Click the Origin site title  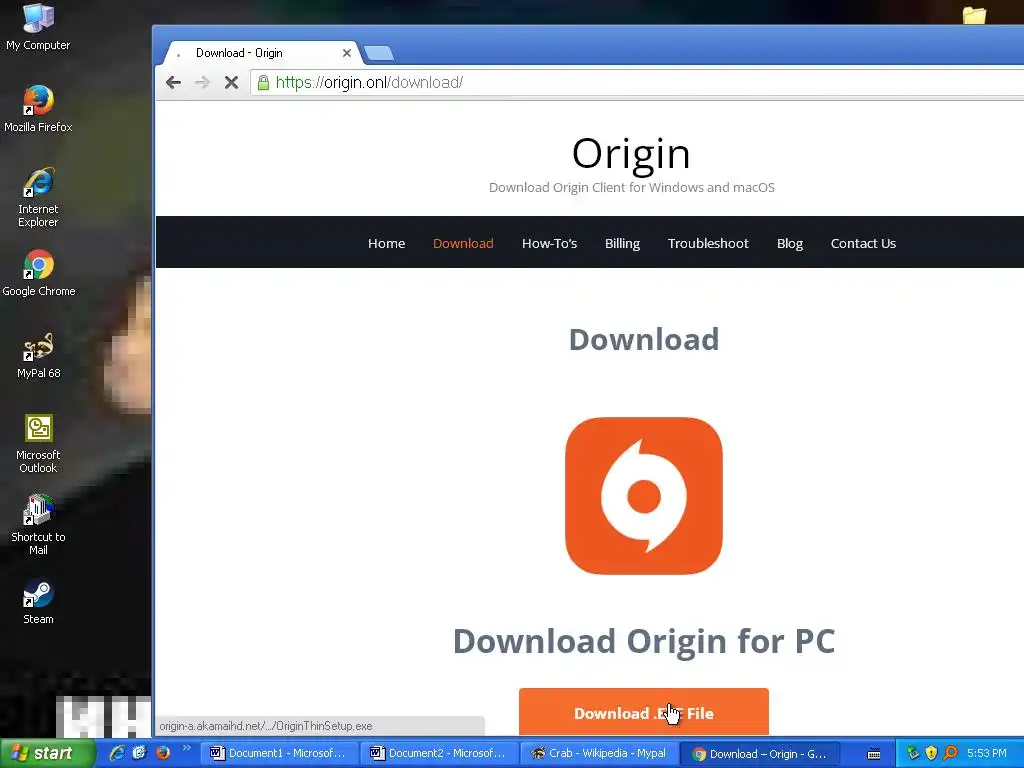pos(631,154)
